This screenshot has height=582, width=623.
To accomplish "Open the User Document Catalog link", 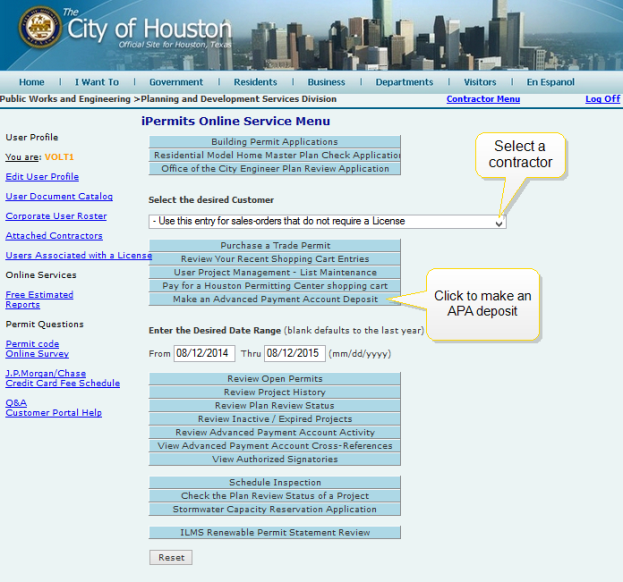I will 59,196.
